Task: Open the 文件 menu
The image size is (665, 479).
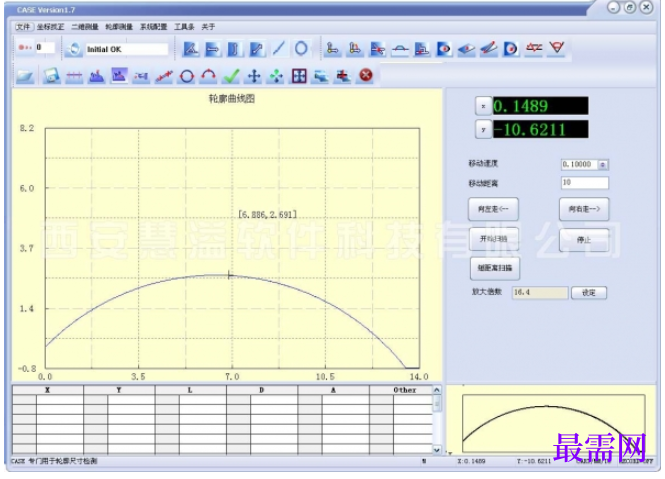Action: pos(23,27)
